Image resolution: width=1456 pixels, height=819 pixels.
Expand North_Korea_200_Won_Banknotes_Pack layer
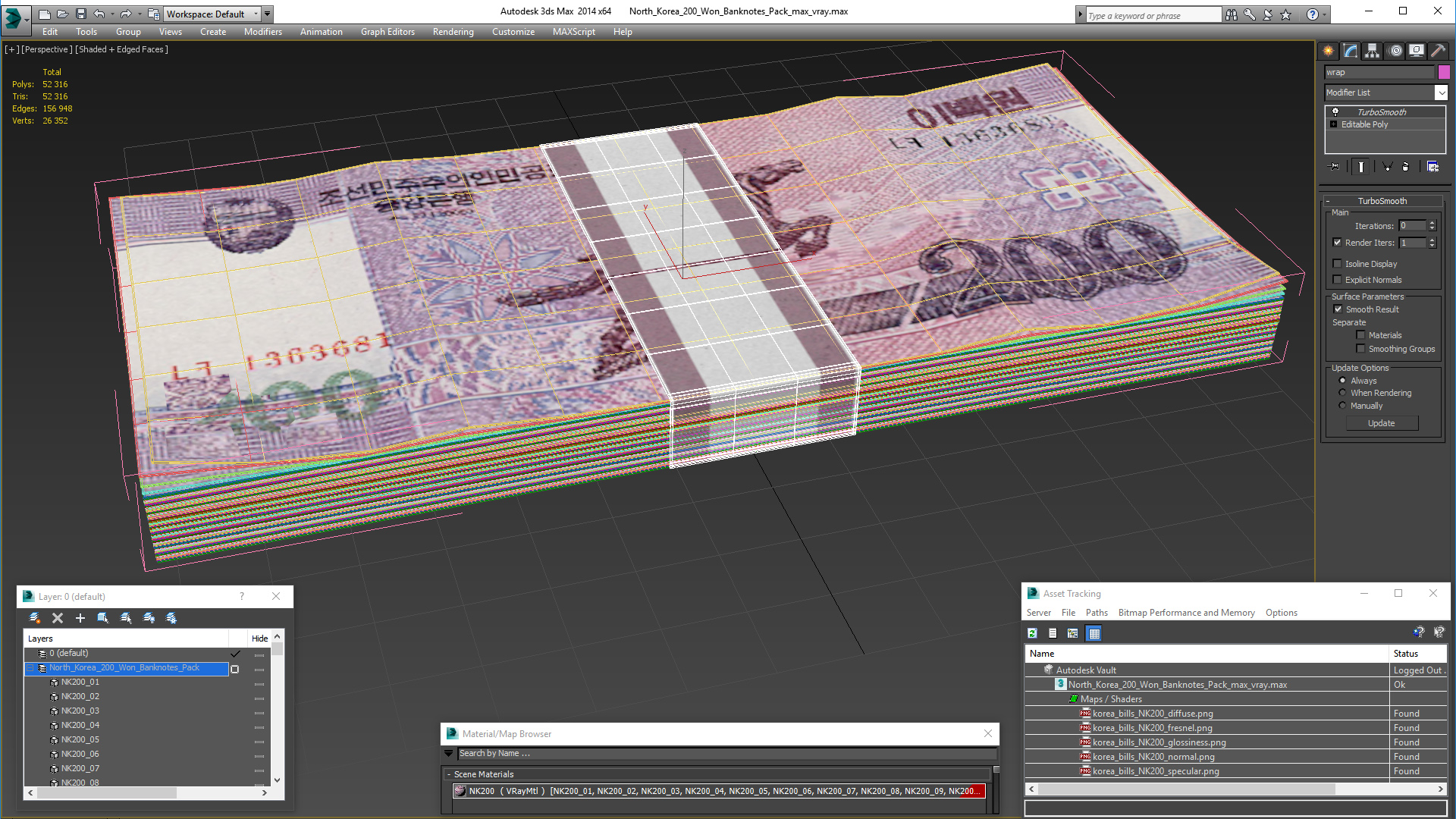(x=30, y=667)
